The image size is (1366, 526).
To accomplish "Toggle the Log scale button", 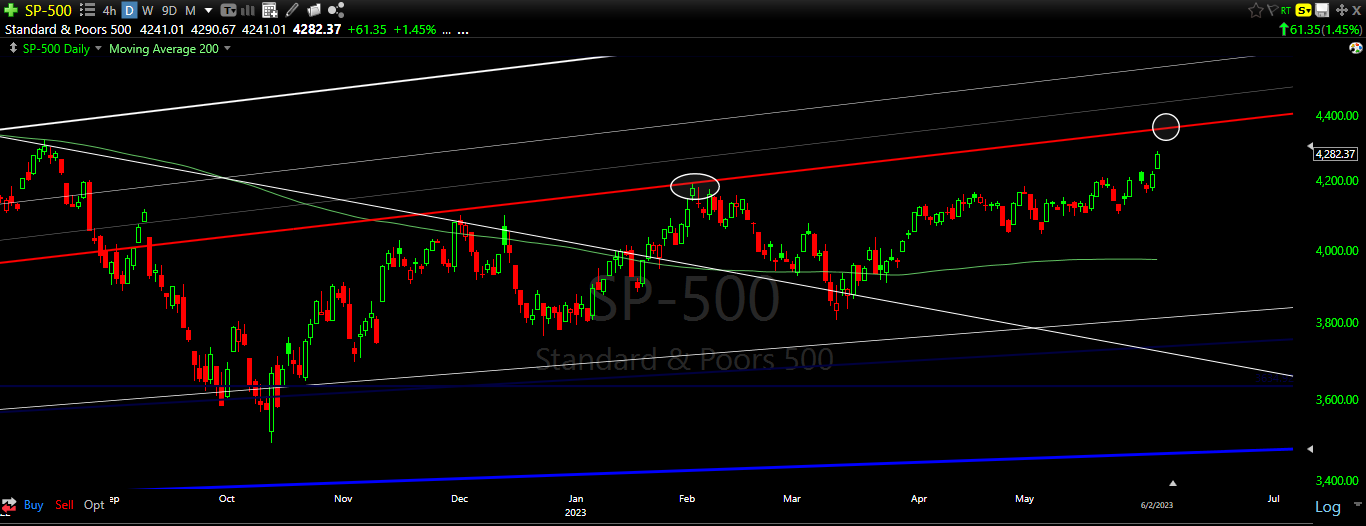I will point(1327,507).
